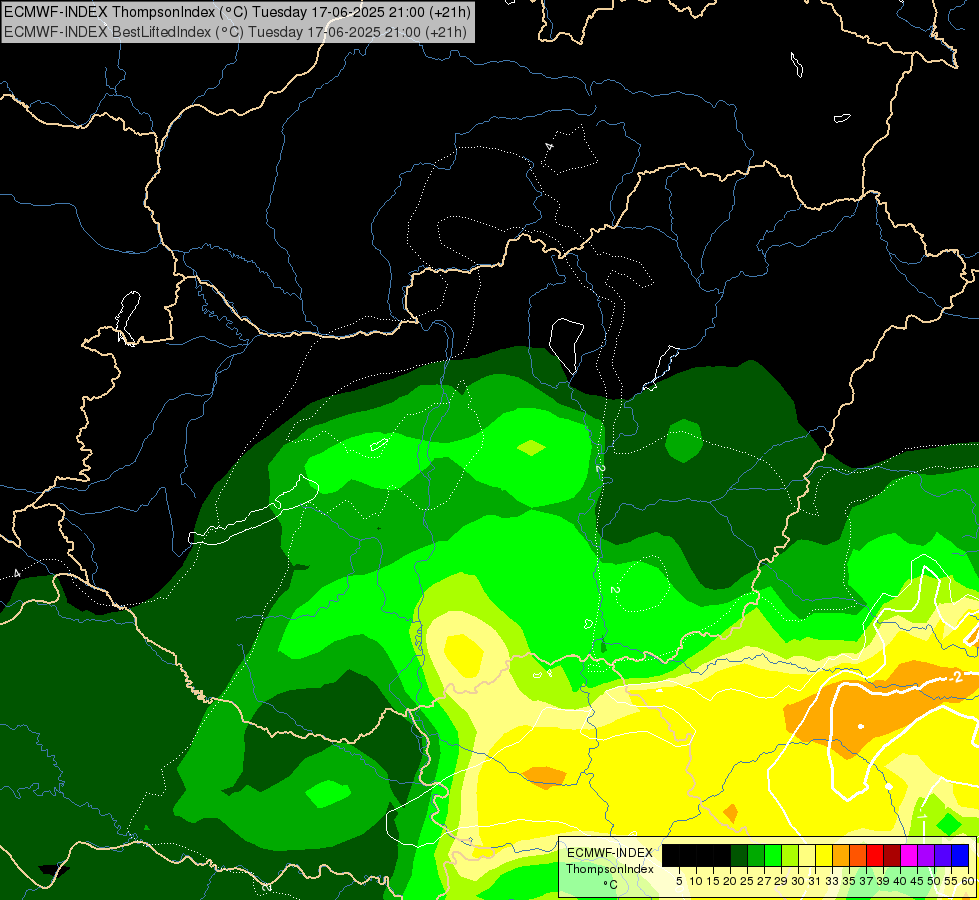Click the legend scale value 60
This screenshot has height=900, width=979.
(968, 881)
